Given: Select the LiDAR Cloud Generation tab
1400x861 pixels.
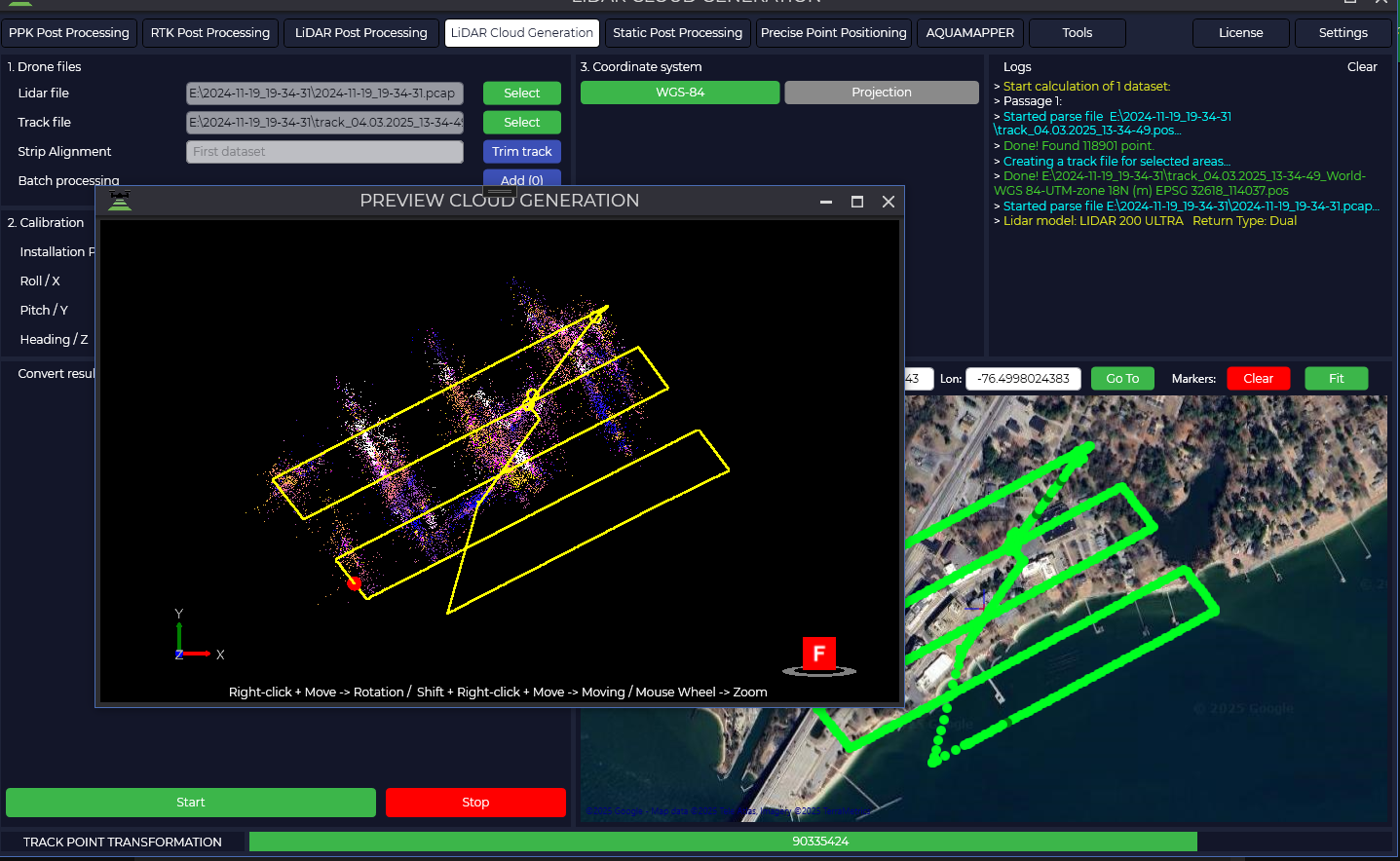Looking at the screenshot, I should pos(522,33).
